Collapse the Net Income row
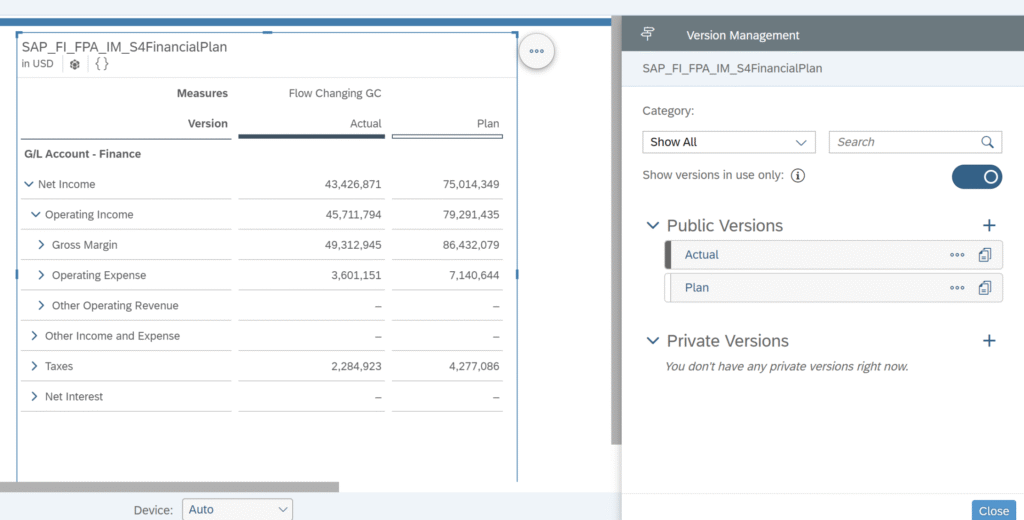1024x520 pixels. coord(29,184)
